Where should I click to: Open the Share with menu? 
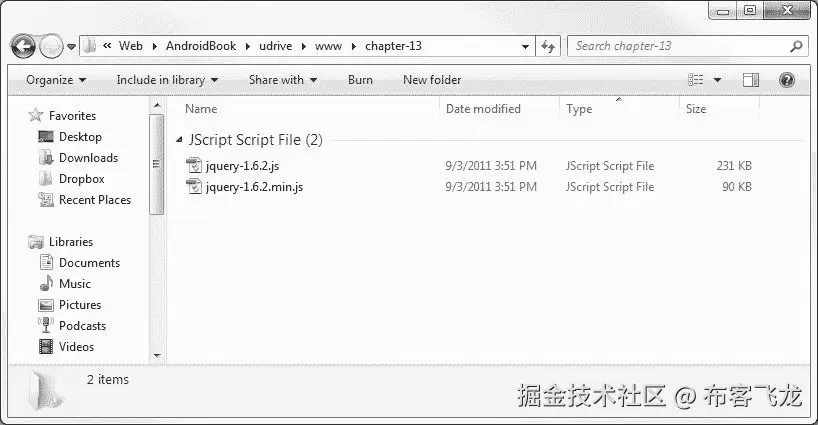283,80
